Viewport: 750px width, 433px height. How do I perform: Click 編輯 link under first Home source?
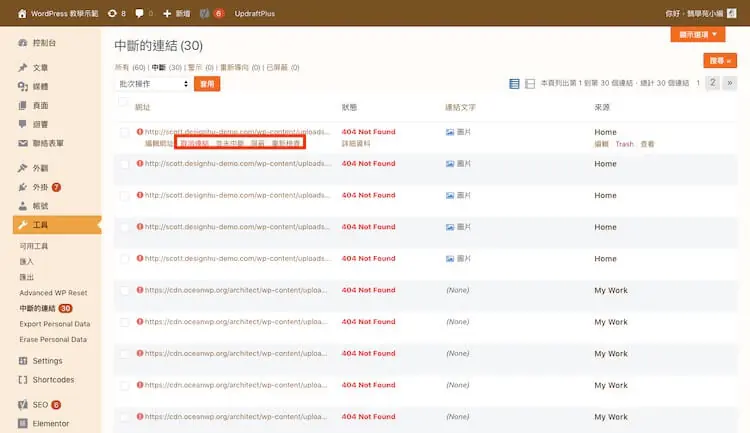tap(601, 144)
